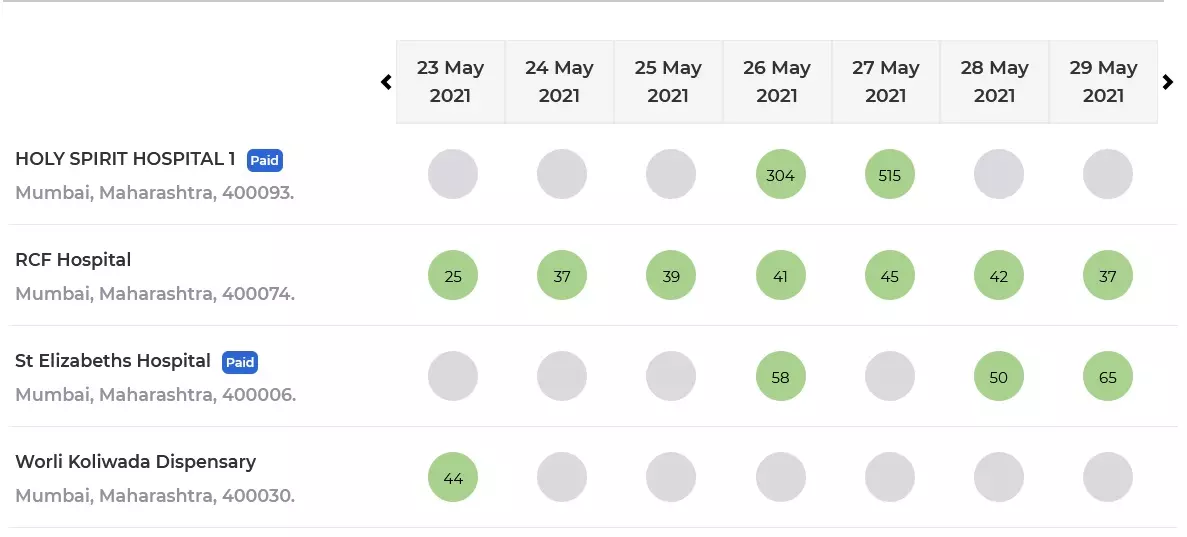Open the RCF Hospital center name
The image size is (1187, 537).
click(73, 260)
